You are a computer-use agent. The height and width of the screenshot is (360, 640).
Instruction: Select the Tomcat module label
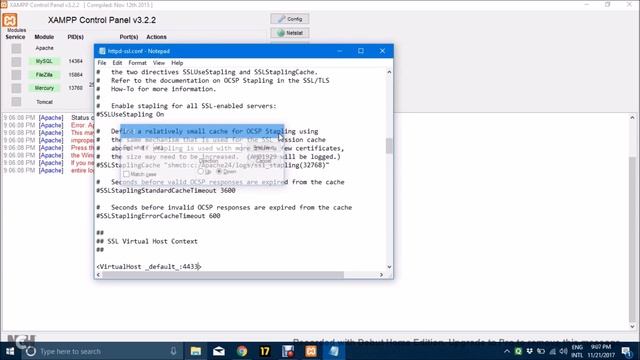(x=44, y=102)
